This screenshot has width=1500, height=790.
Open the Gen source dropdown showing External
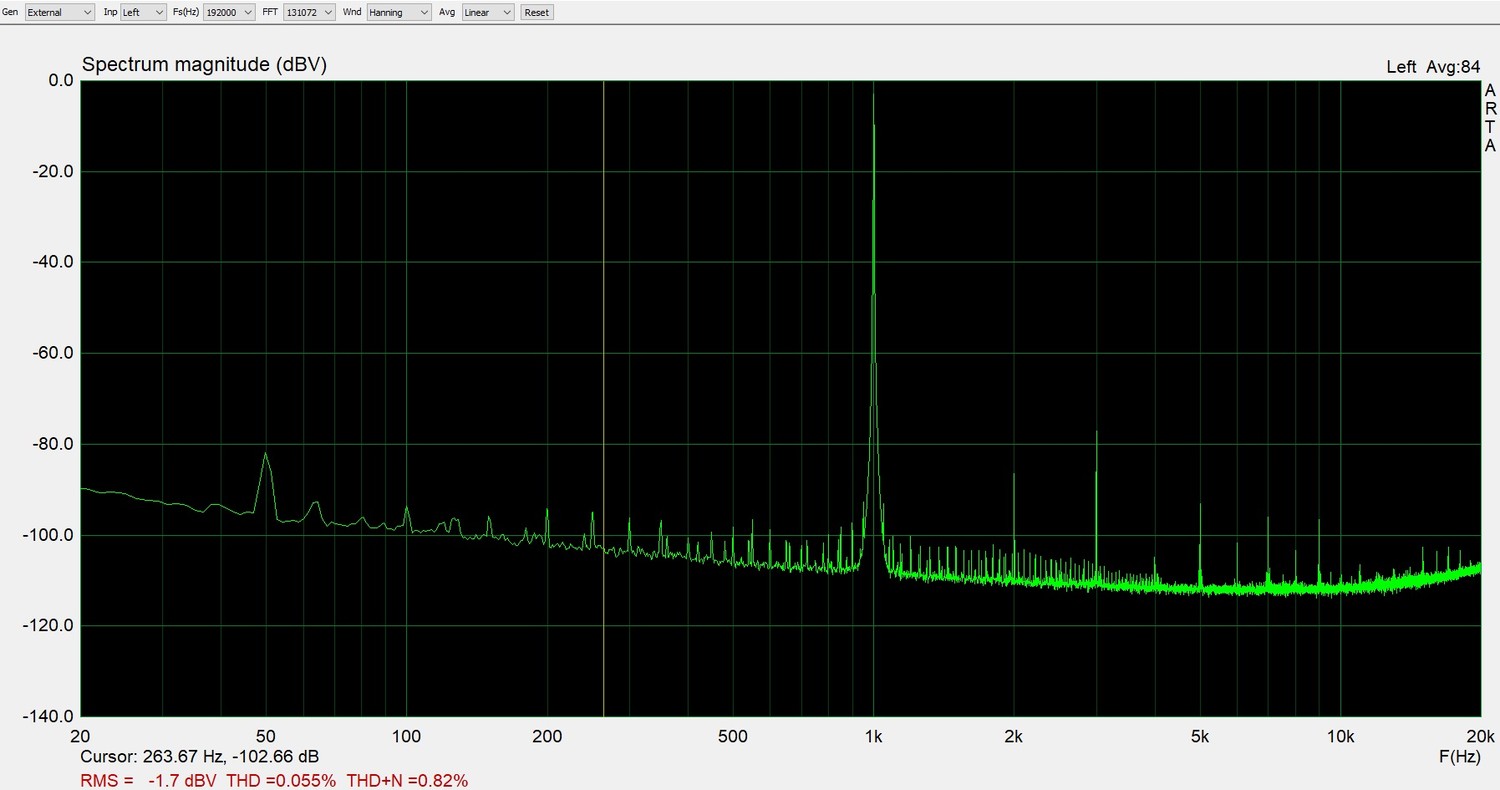59,12
